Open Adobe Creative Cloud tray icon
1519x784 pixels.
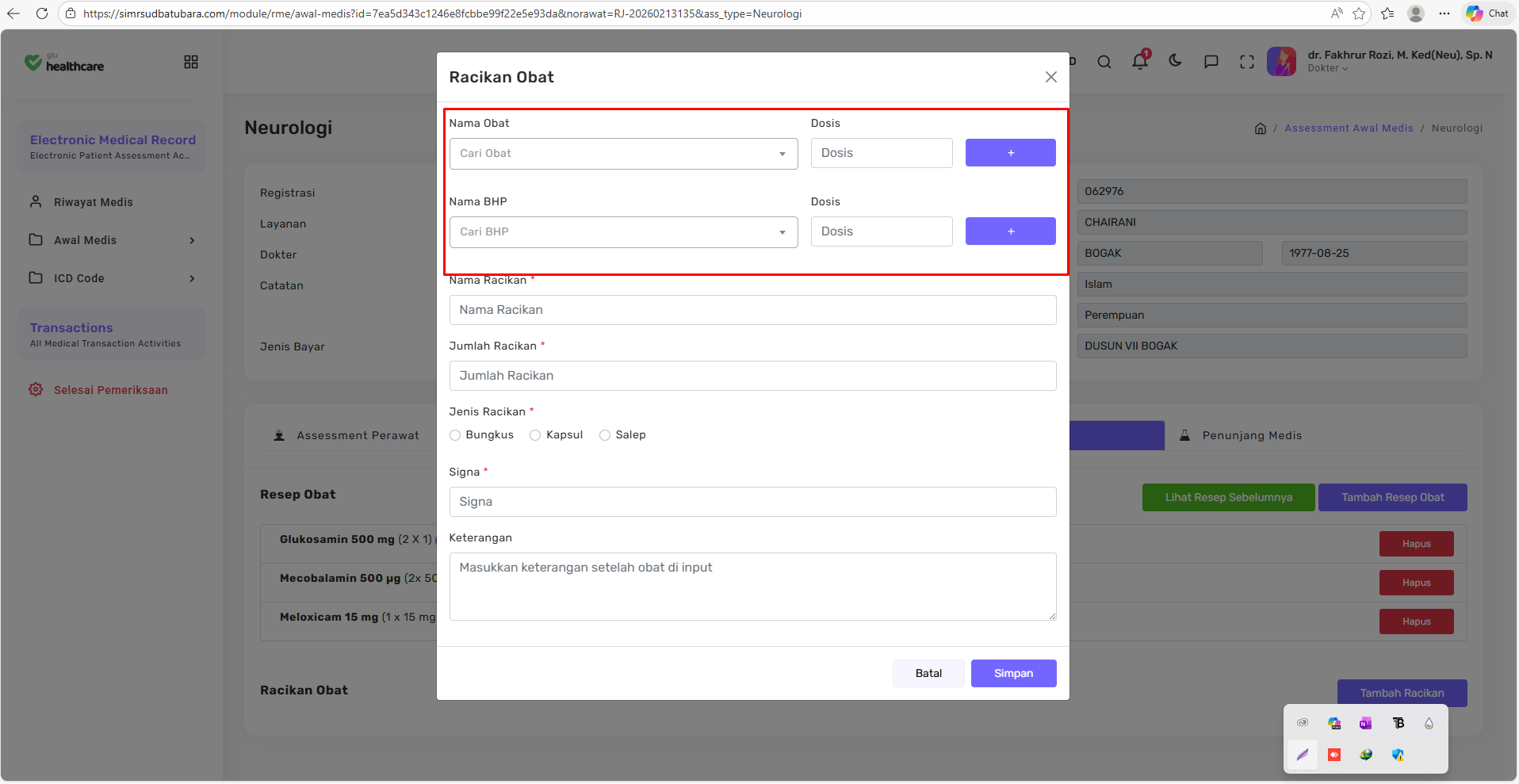pyautogui.click(x=1303, y=723)
